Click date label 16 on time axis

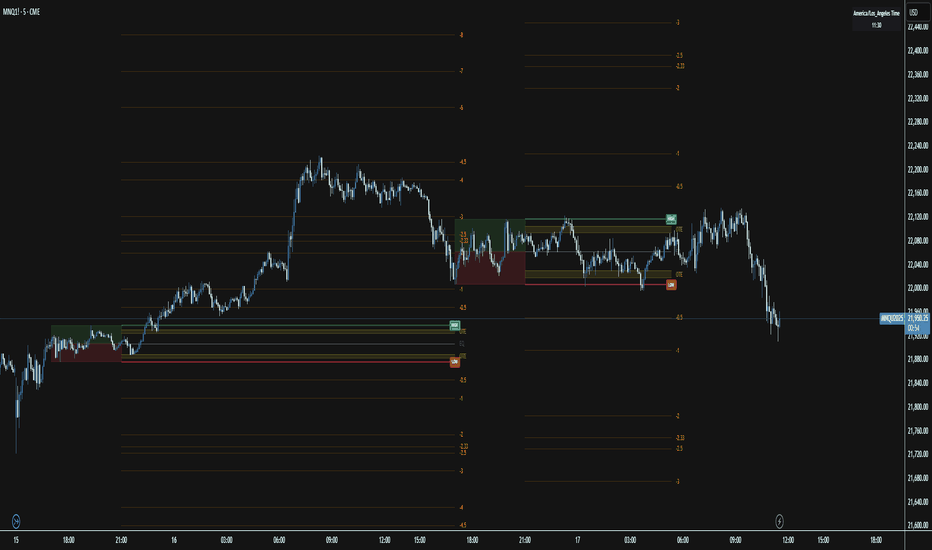174,540
